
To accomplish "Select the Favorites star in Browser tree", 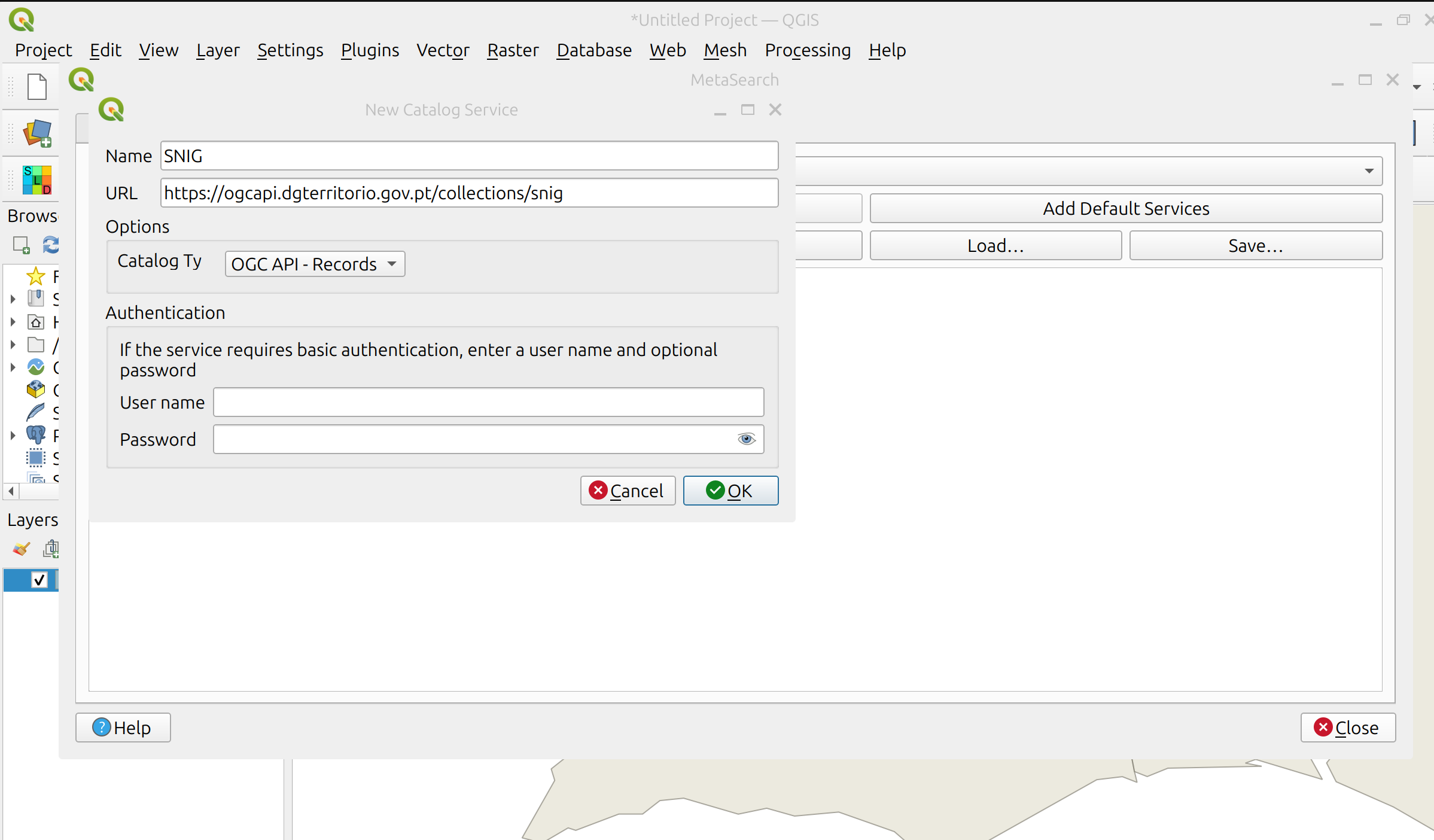I will click(36, 276).
